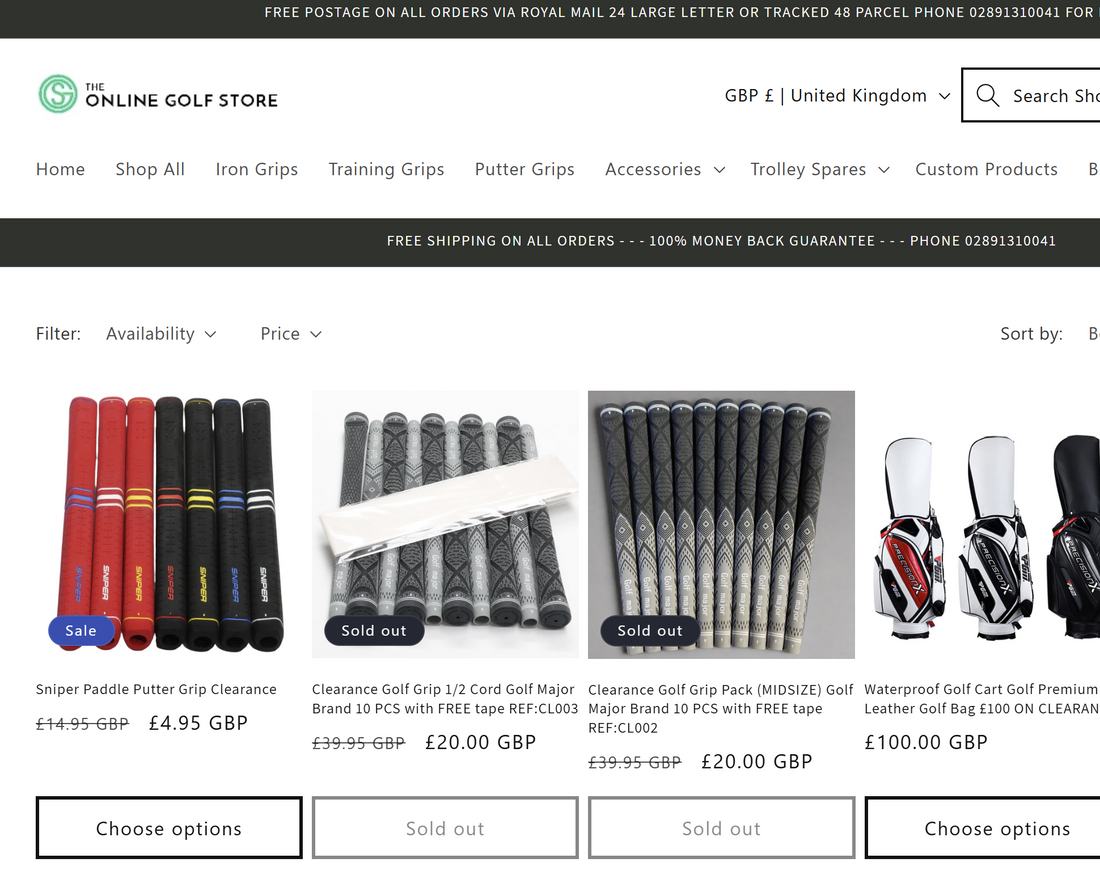Expand the Trolley Spares menu
The height and width of the screenshot is (871, 1100).
pyautogui.click(x=819, y=170)
